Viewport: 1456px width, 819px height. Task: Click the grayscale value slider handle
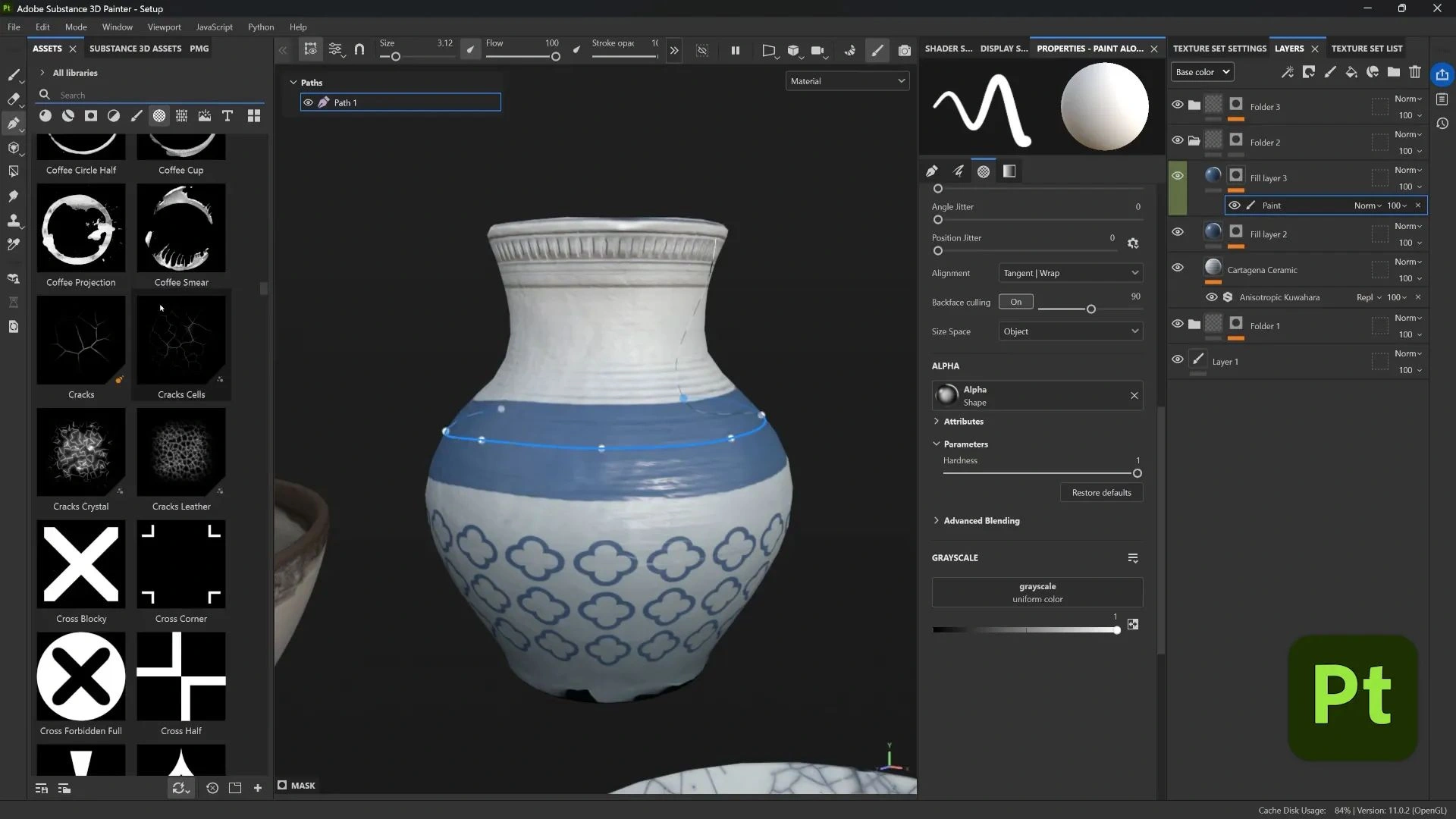1117,630
